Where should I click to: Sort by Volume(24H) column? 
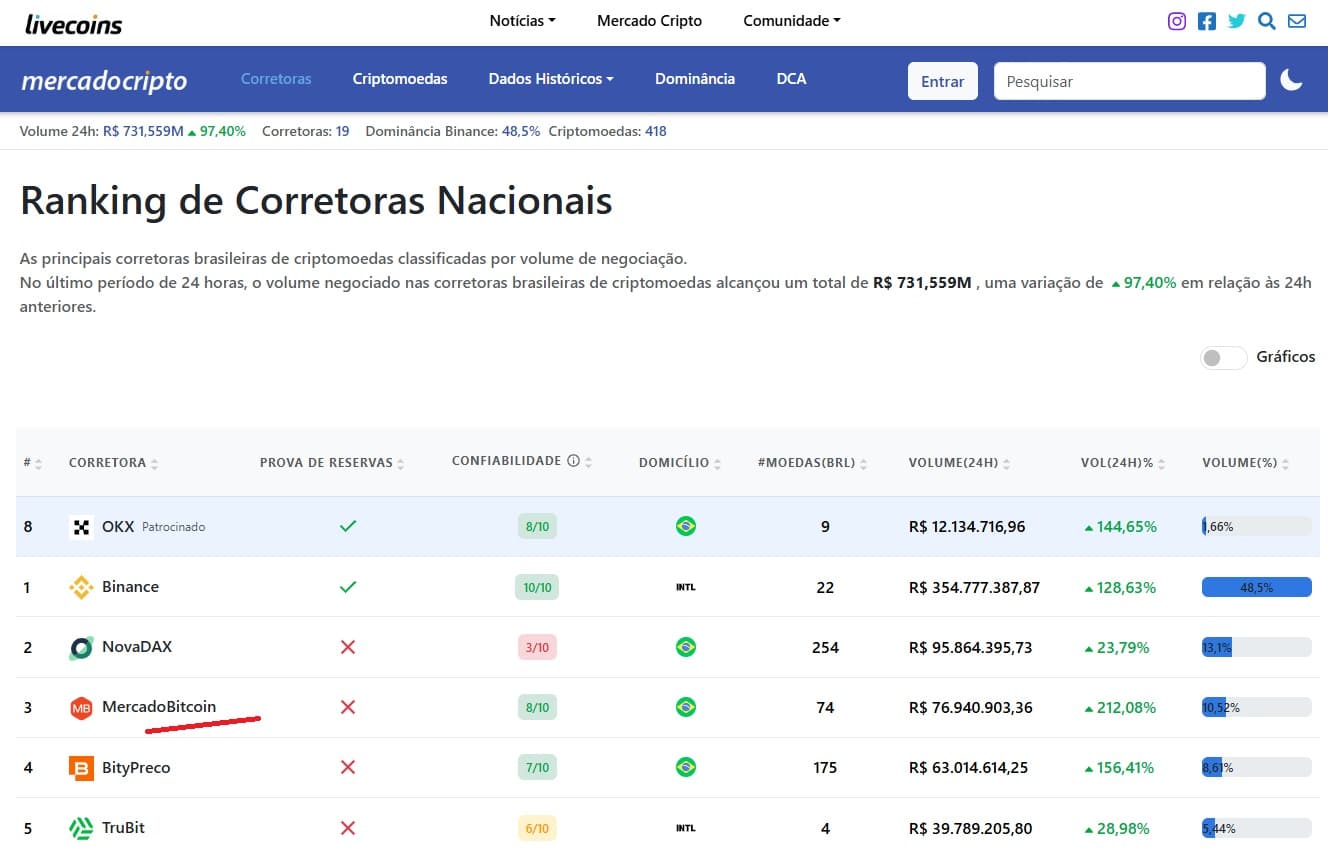[960, 463]
